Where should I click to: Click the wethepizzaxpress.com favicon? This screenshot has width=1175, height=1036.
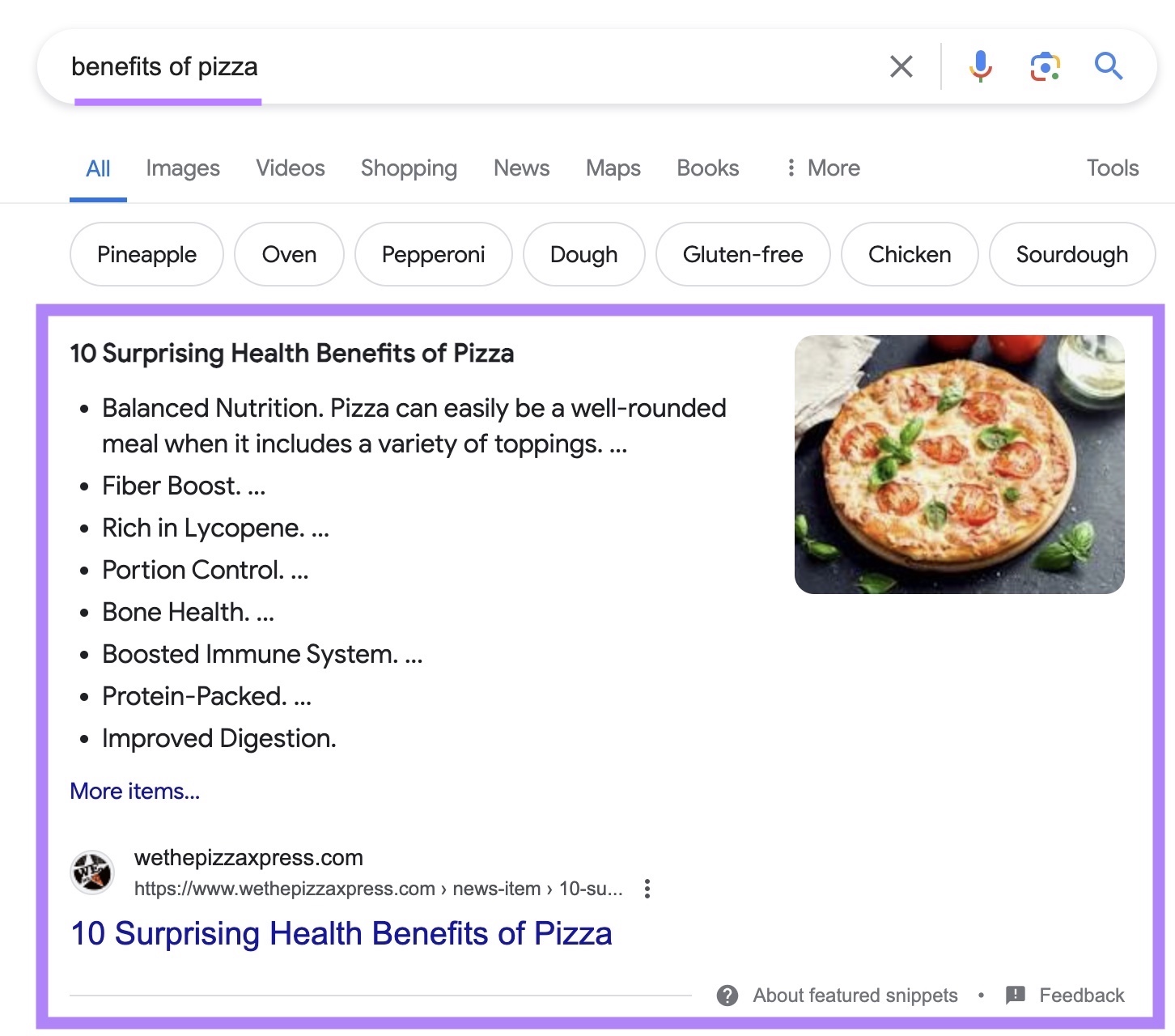tap(91, 873)
